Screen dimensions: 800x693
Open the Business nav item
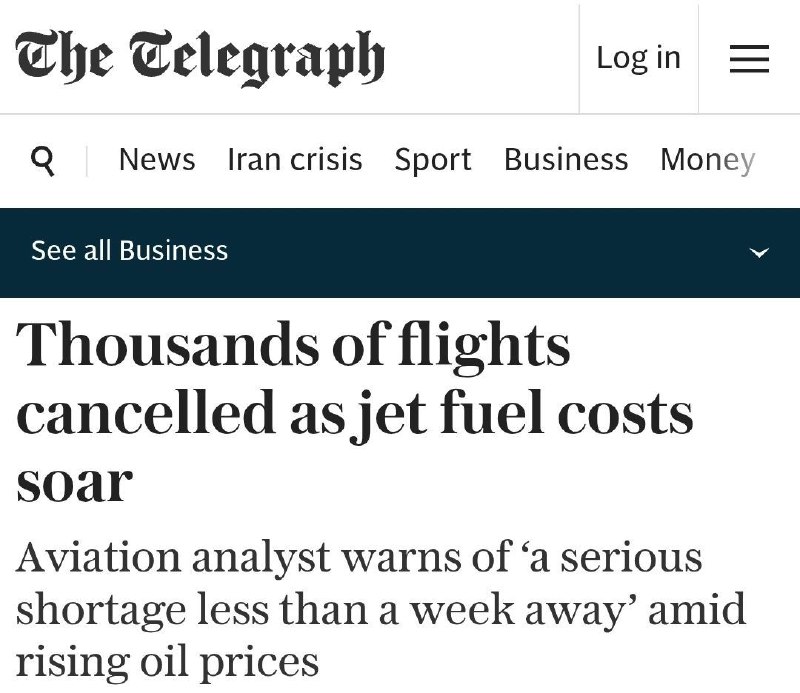(x=566, y=160)
